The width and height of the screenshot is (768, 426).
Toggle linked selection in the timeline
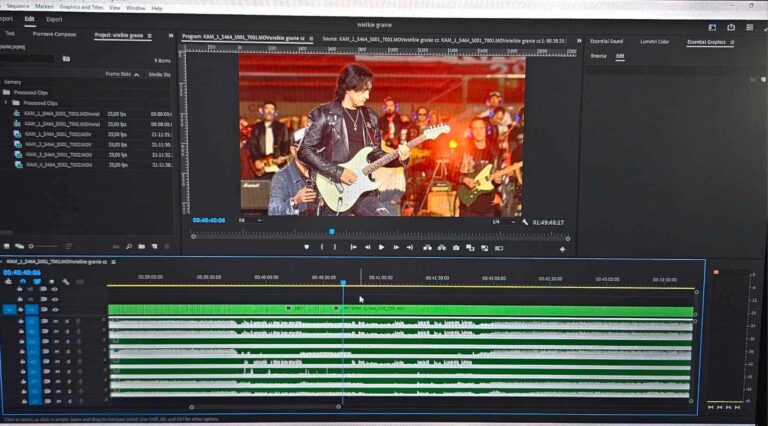[37, 282]
